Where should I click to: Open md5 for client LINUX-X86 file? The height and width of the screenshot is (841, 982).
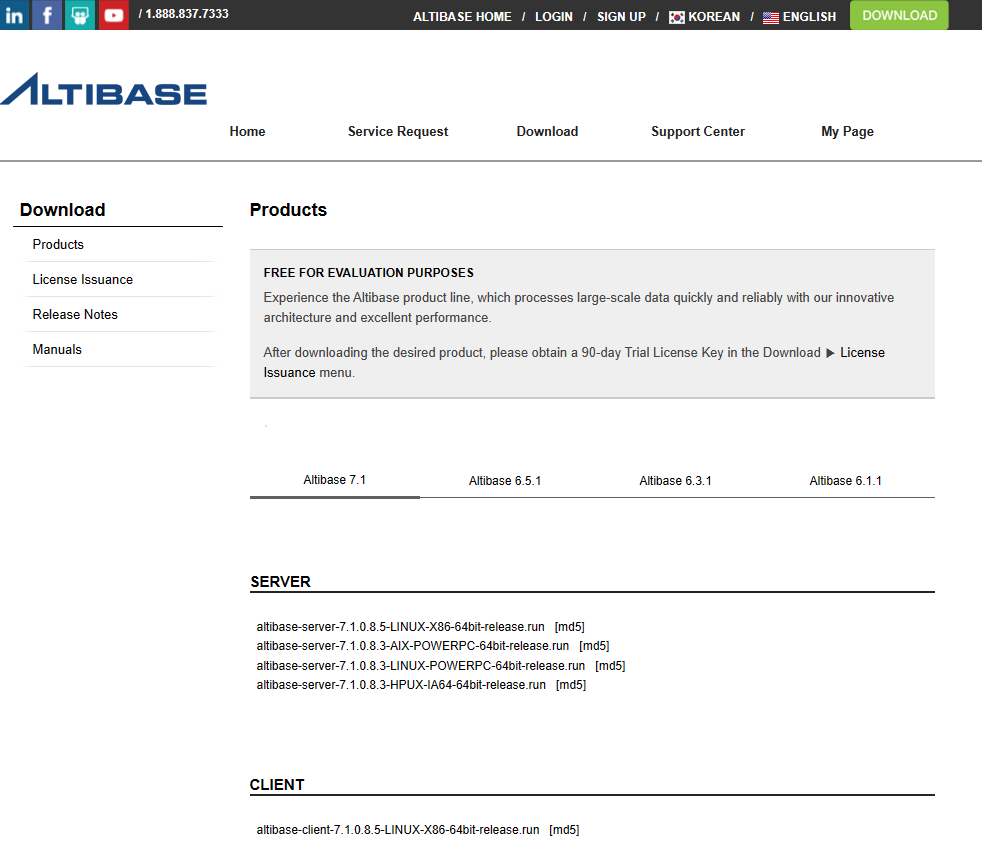pos(564,830)
